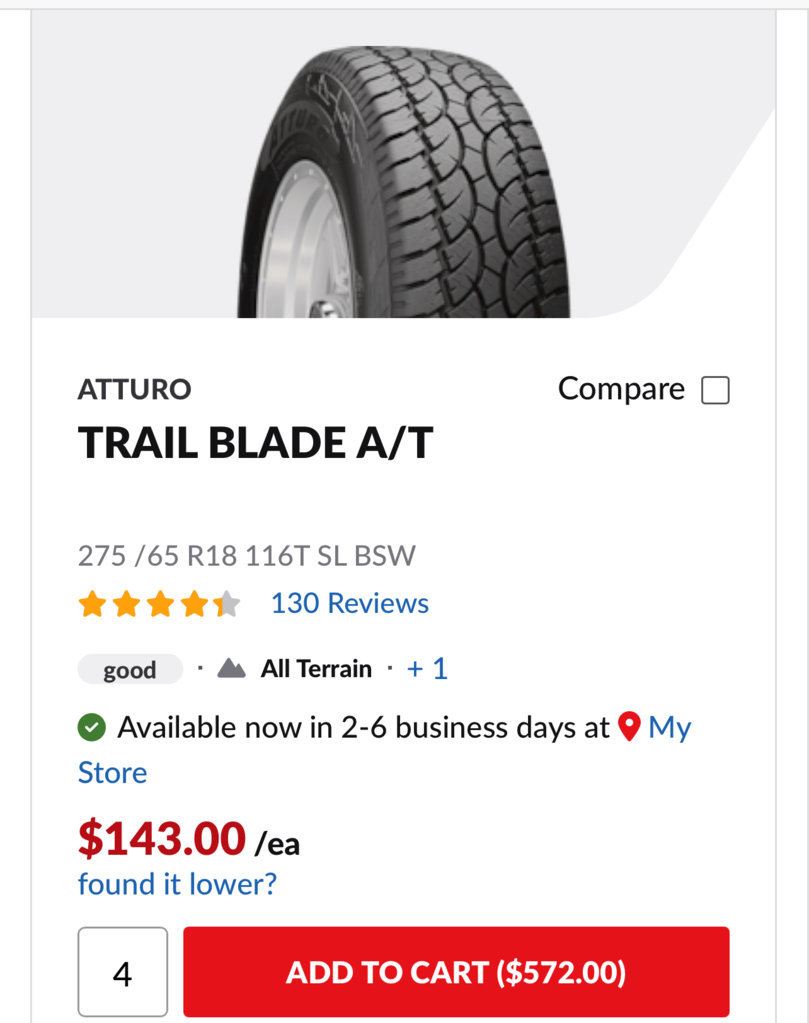The width and height of the screenshot is (809, 1023).
Task: Click the half-filled fifth star
Action: click(226, 603)
